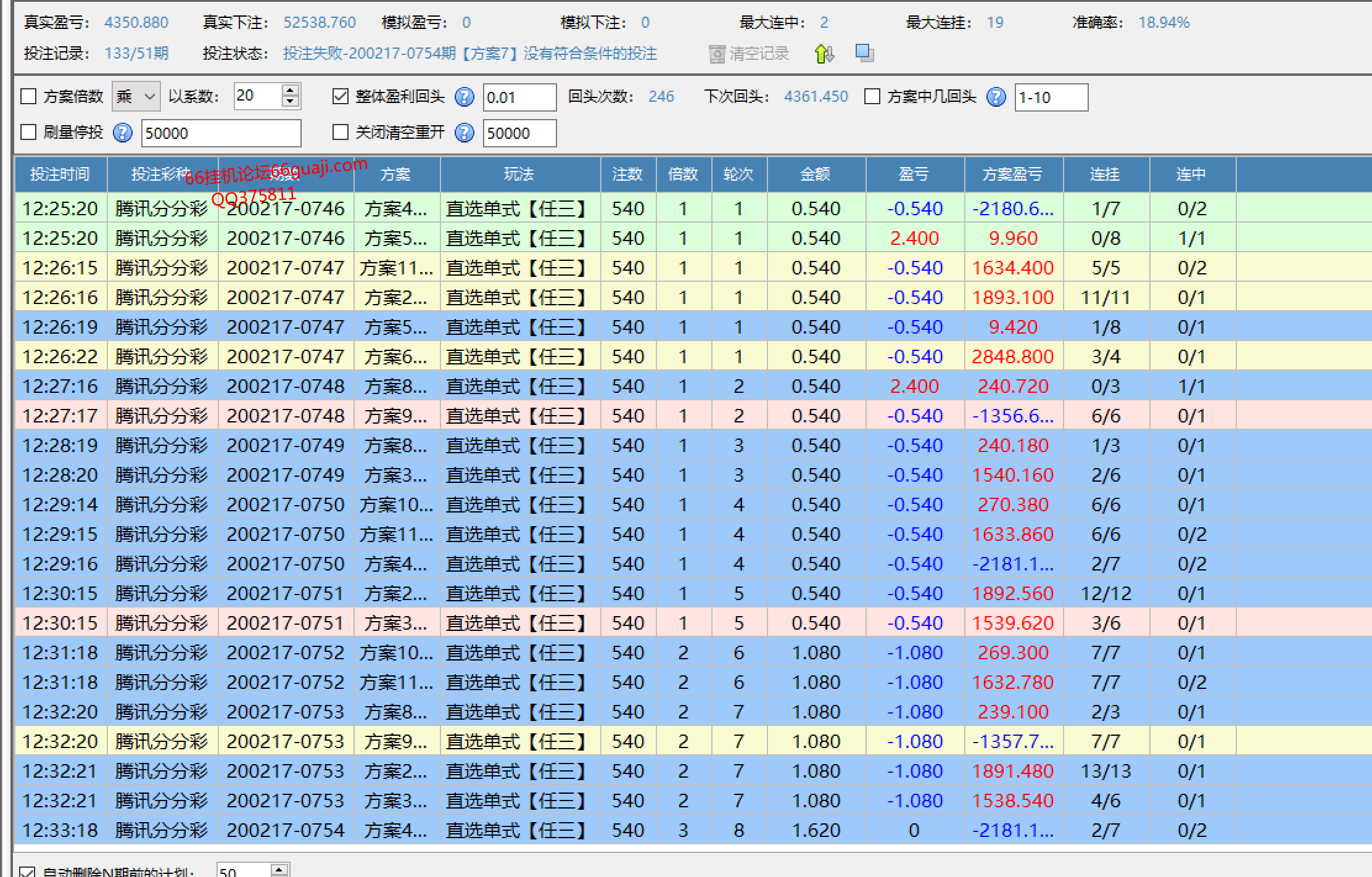Sort by 轮次 column header
This screenshot has height=877, width=1372.
[738, 175]
